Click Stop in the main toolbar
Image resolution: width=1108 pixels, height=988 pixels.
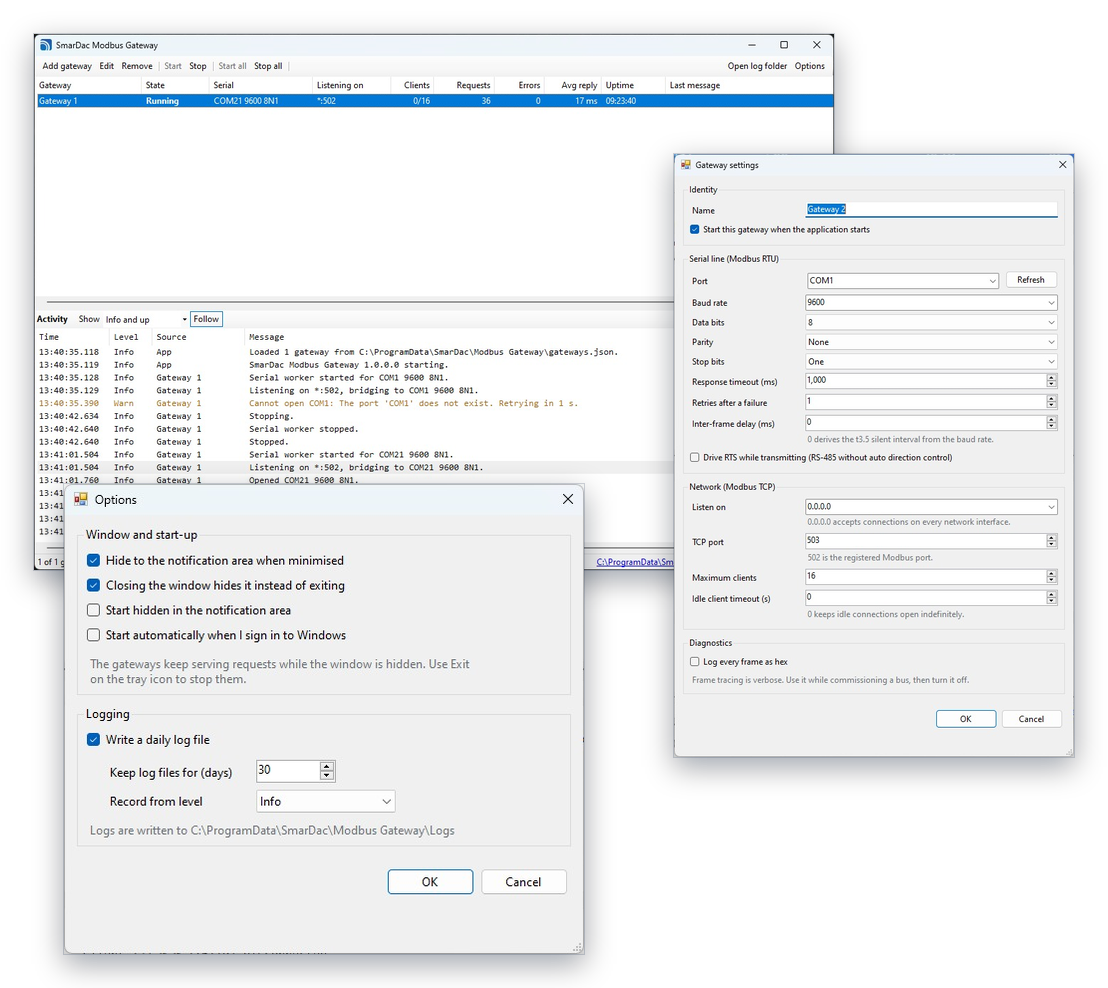(198, 66)
